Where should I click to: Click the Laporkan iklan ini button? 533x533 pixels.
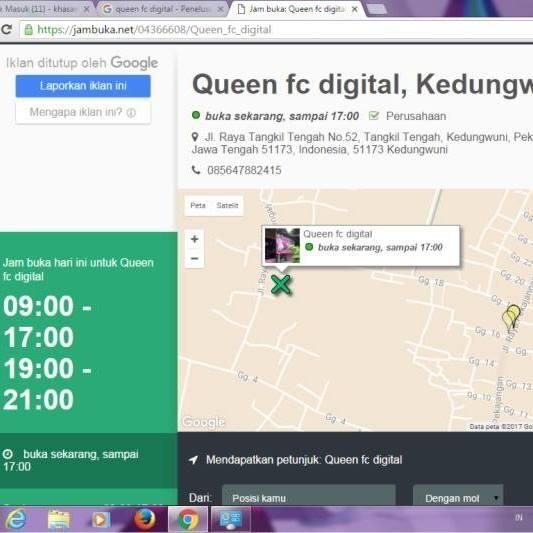click(x=83, y=86)
